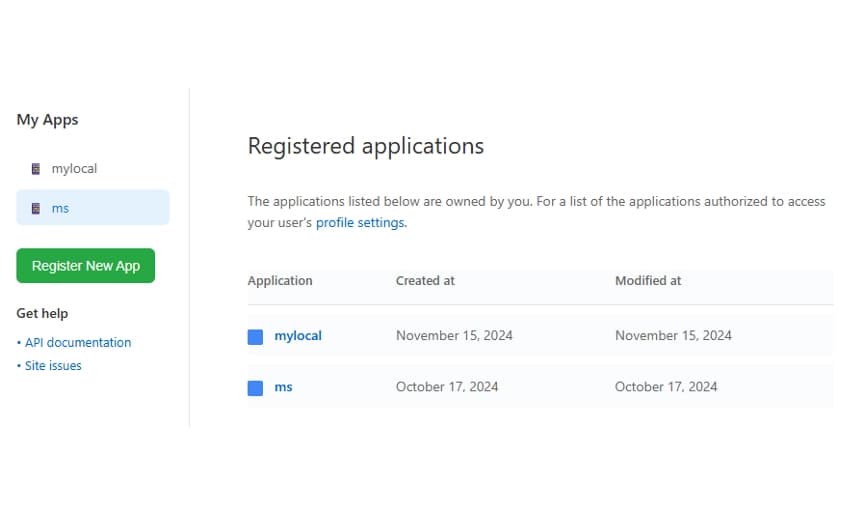The height and width of the screenshot is (512, 864).
Task: Open the mylocal application from the table
Action: tap(298, 336)
